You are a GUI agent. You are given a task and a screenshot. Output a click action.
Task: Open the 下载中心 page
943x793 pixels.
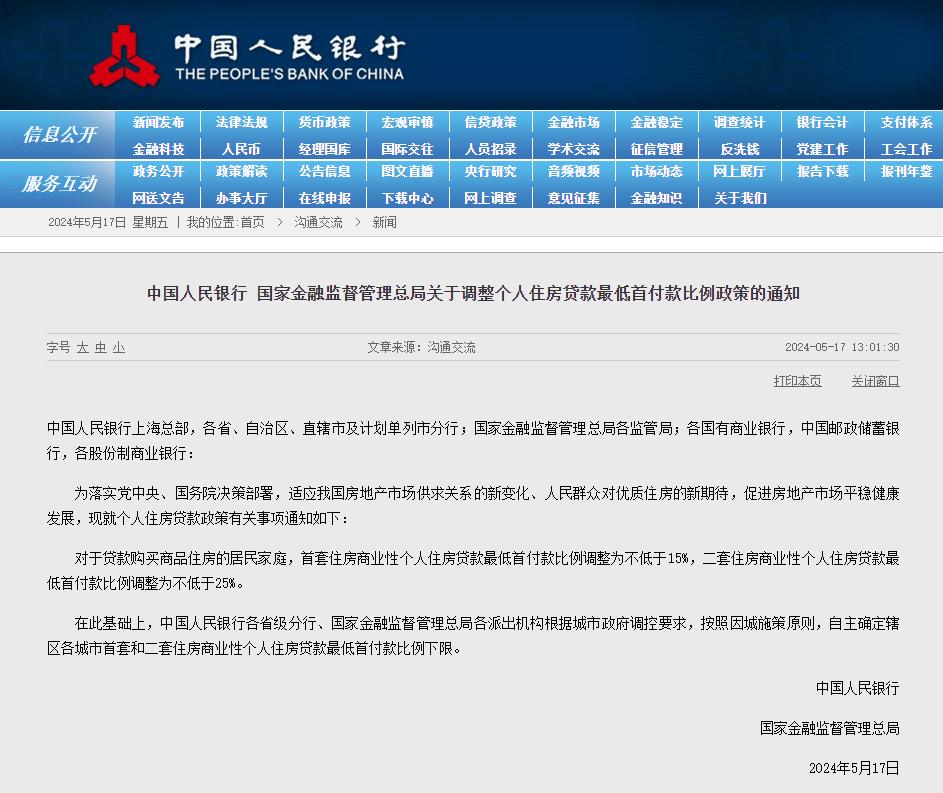pos(407,198)
